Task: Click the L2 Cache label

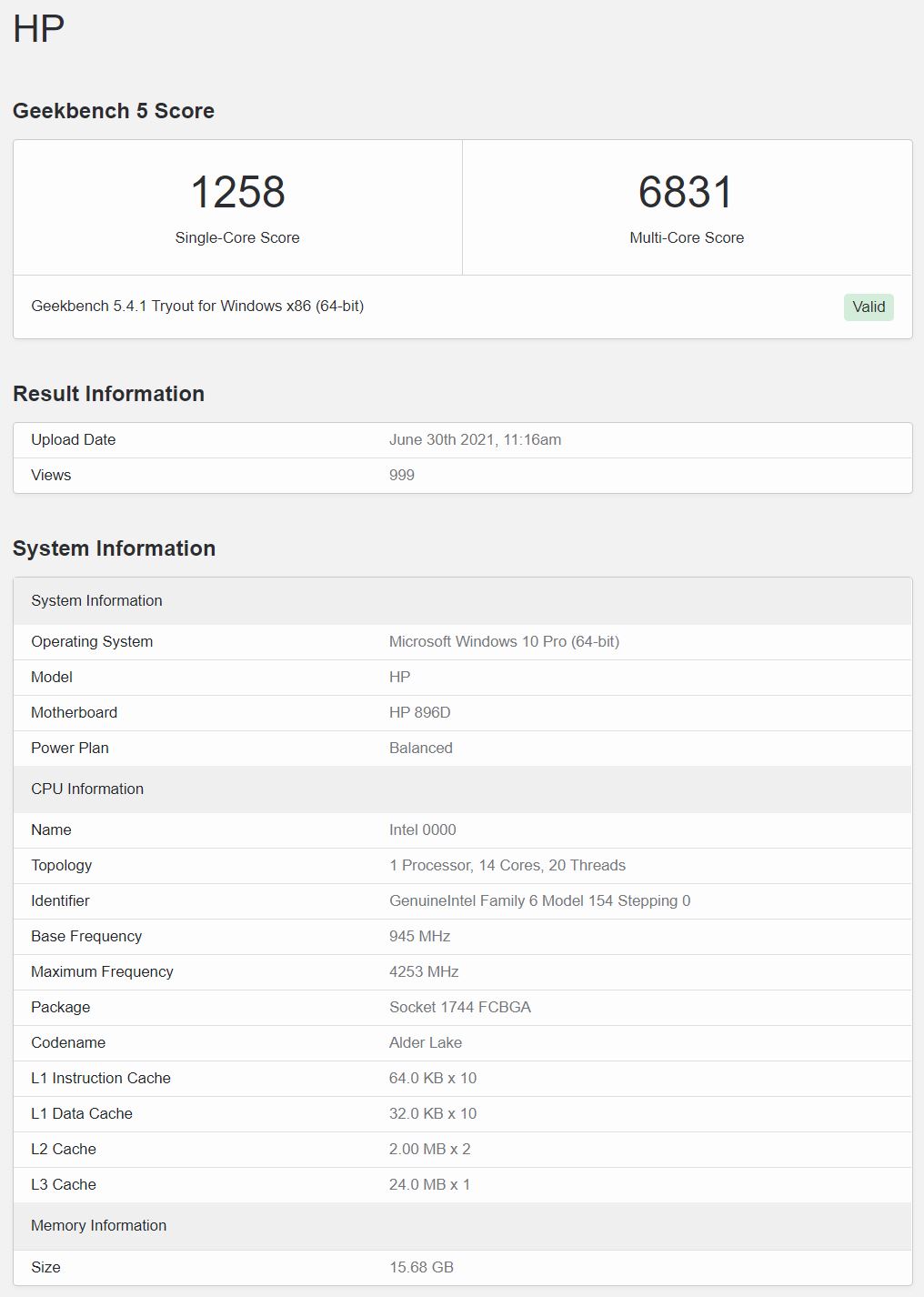Action: (x=64, y=1149)
